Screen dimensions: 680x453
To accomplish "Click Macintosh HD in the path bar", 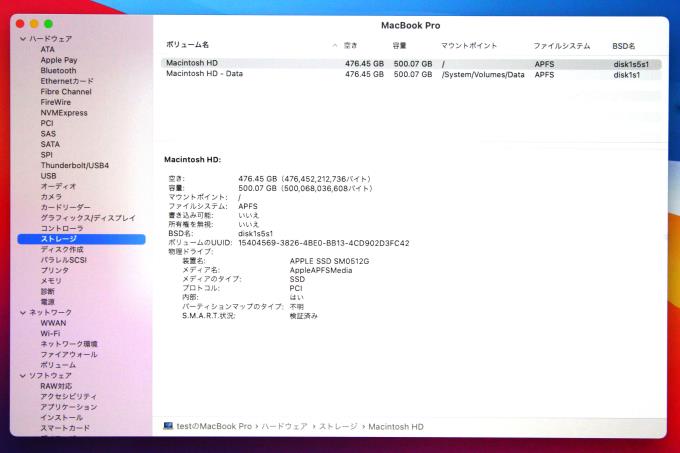I will (x=396, y=427).
